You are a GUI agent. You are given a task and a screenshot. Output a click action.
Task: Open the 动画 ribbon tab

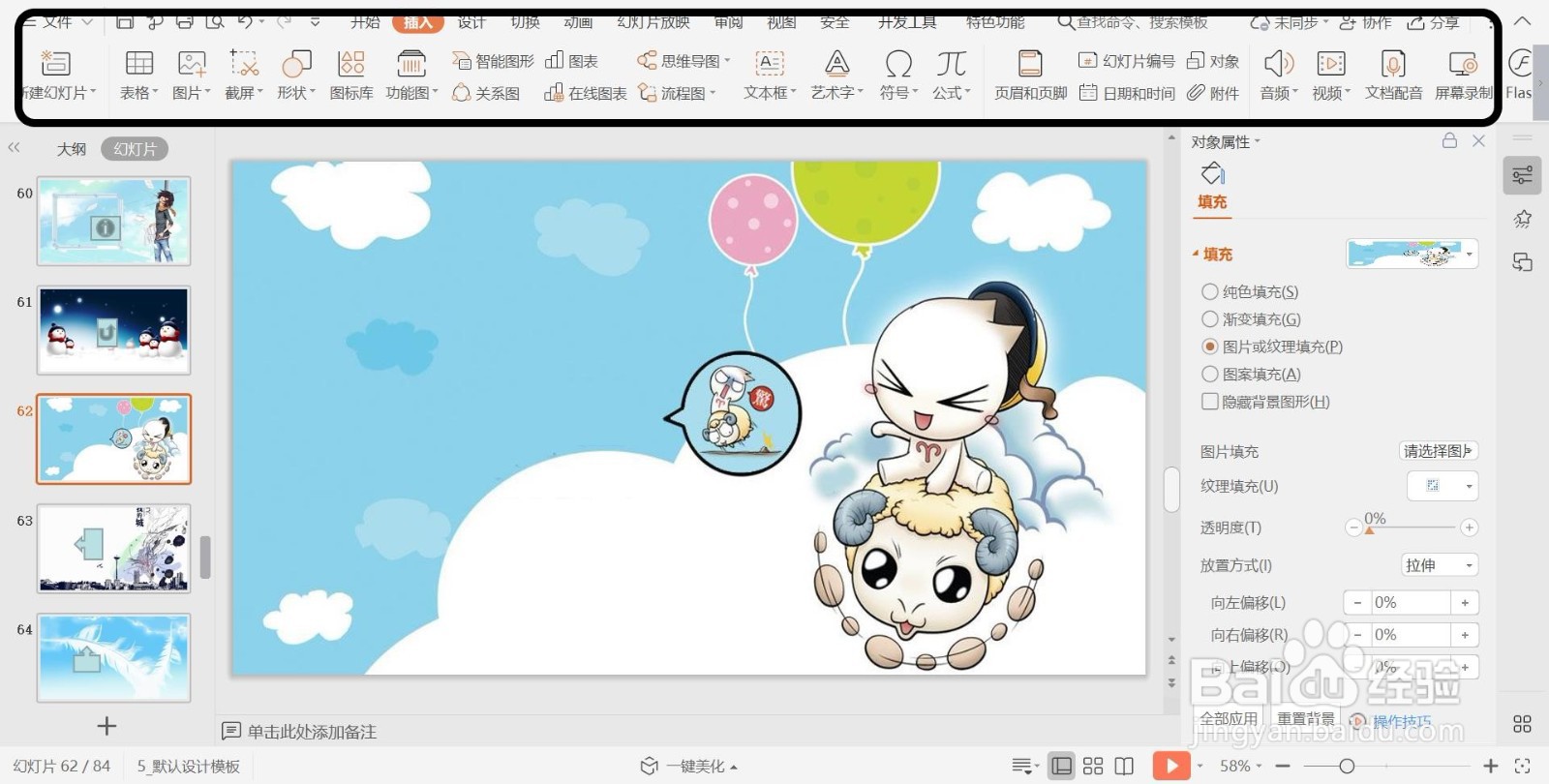(578, 22)
